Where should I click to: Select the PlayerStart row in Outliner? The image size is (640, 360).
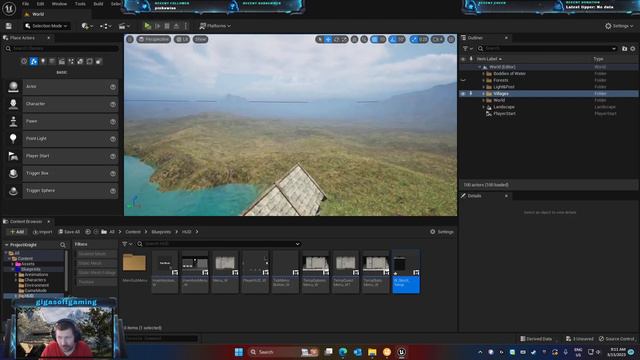[549, 113]
